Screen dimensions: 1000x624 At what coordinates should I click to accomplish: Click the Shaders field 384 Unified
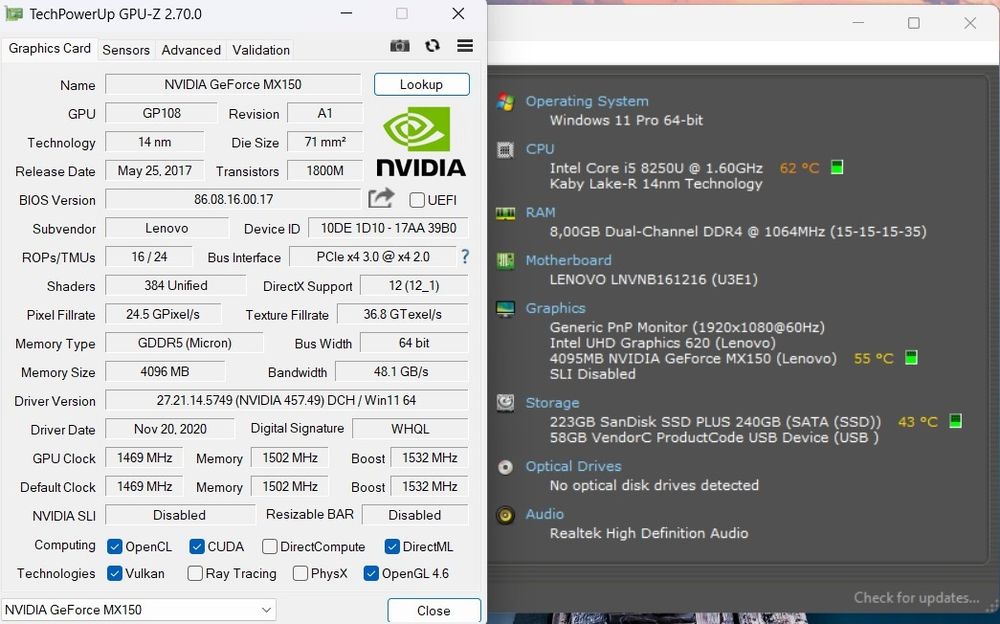pyautogui.click(x=175, y=285)
